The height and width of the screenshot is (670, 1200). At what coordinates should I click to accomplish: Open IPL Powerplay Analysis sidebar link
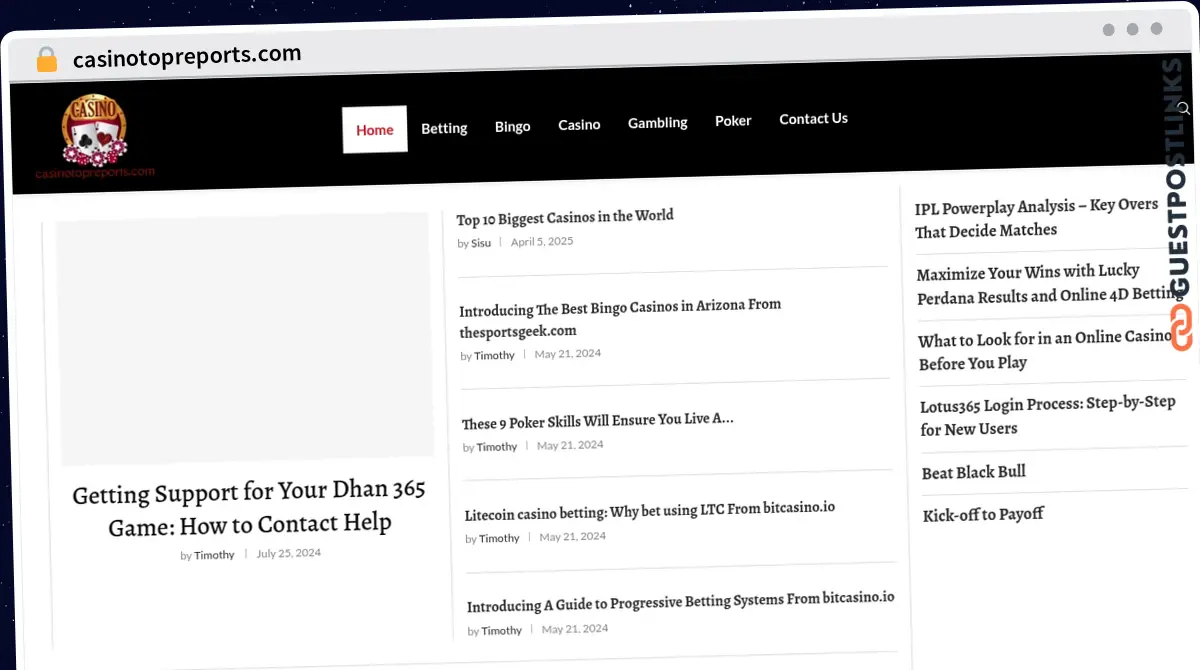1036,218
